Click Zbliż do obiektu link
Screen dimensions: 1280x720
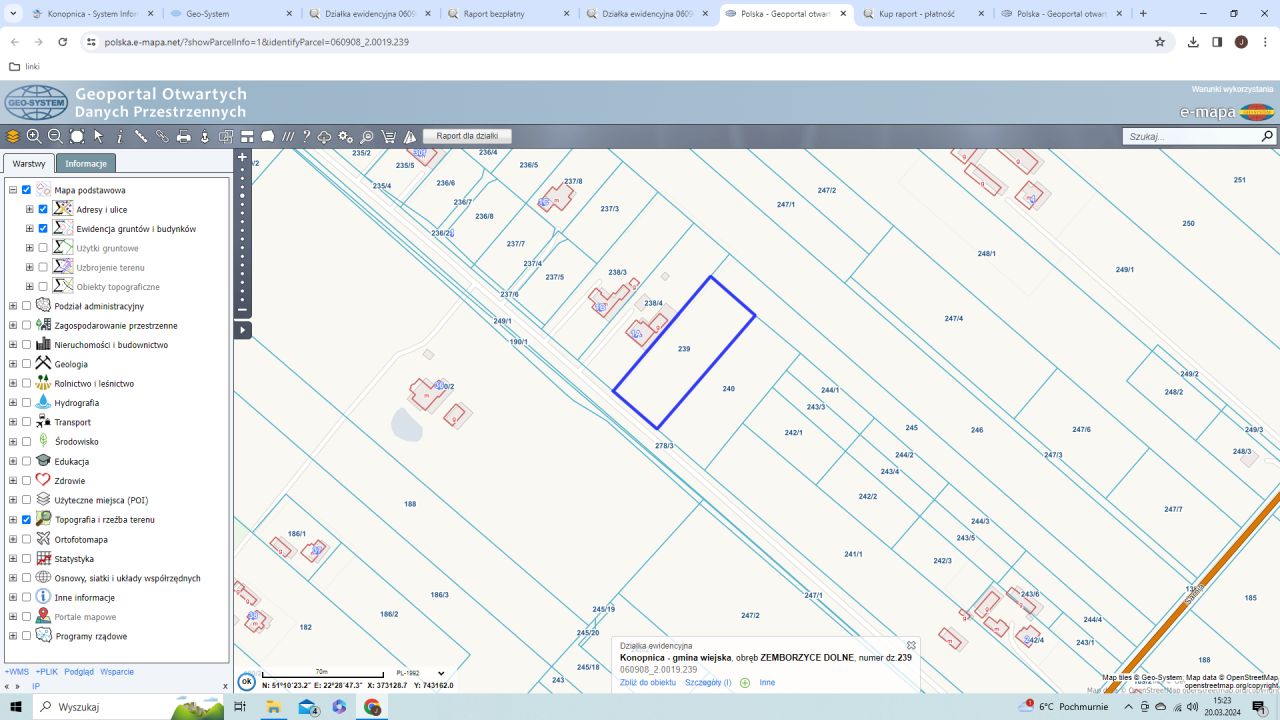point(648,683)
